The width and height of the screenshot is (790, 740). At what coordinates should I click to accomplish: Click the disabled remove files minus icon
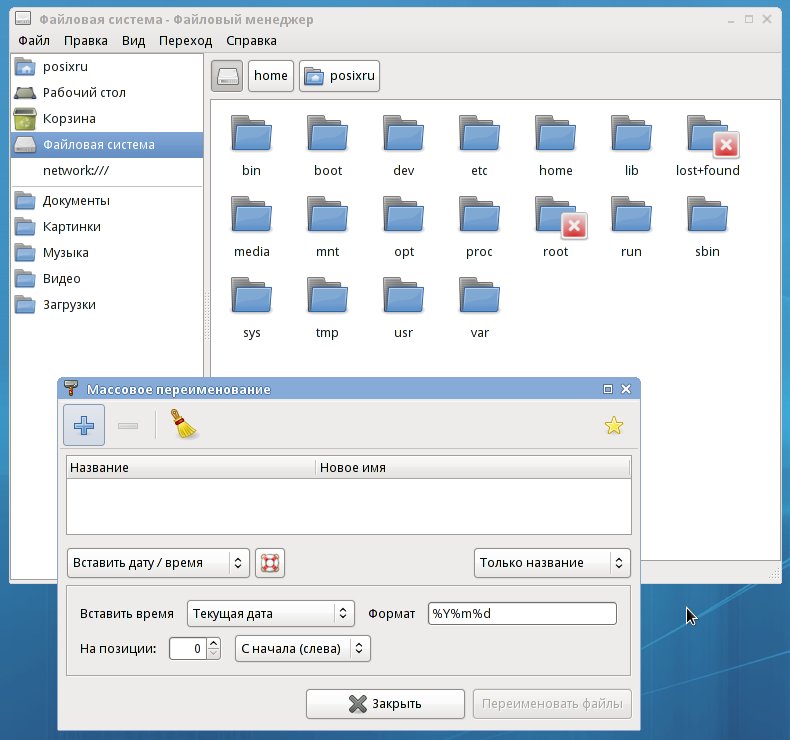(x=128, y=426)
